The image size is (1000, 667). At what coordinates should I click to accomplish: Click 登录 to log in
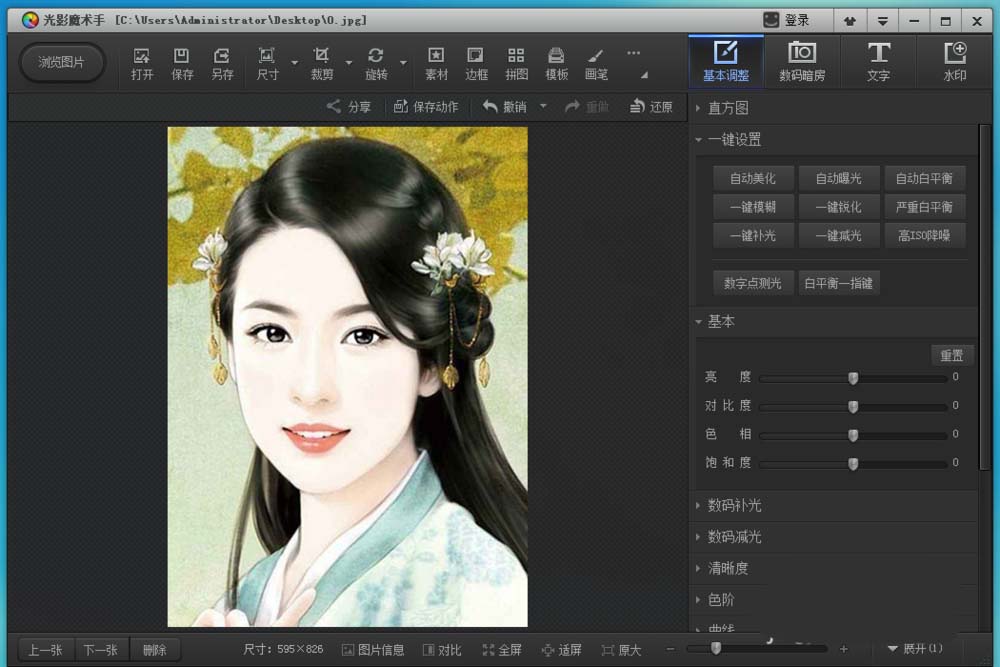tap(787, 20)
